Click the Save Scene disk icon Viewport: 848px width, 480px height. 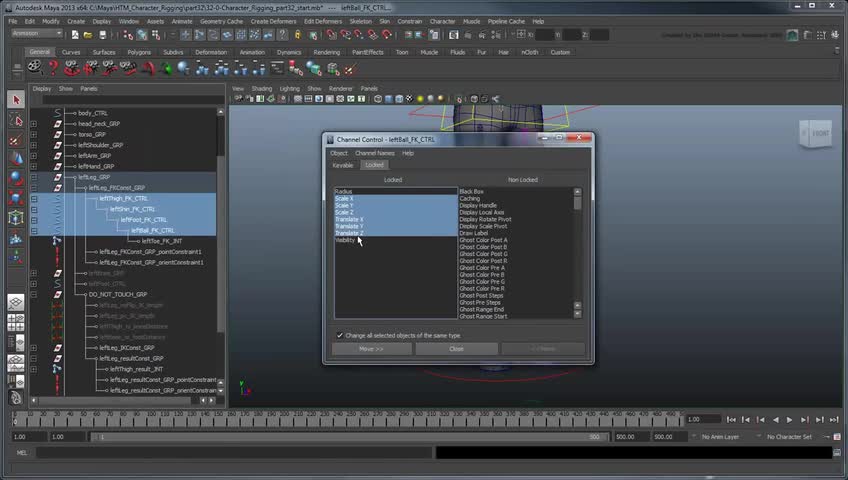tap(102, 35)
